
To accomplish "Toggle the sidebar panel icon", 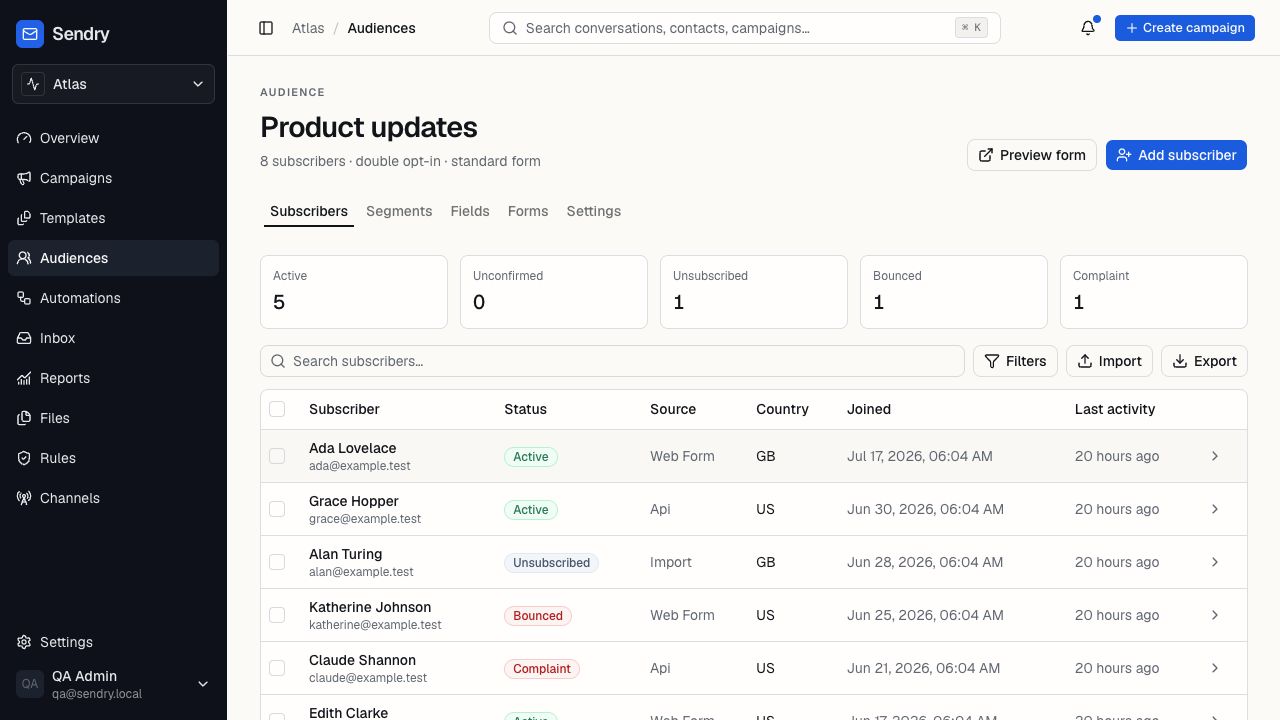I will click(x=266, y=28).
